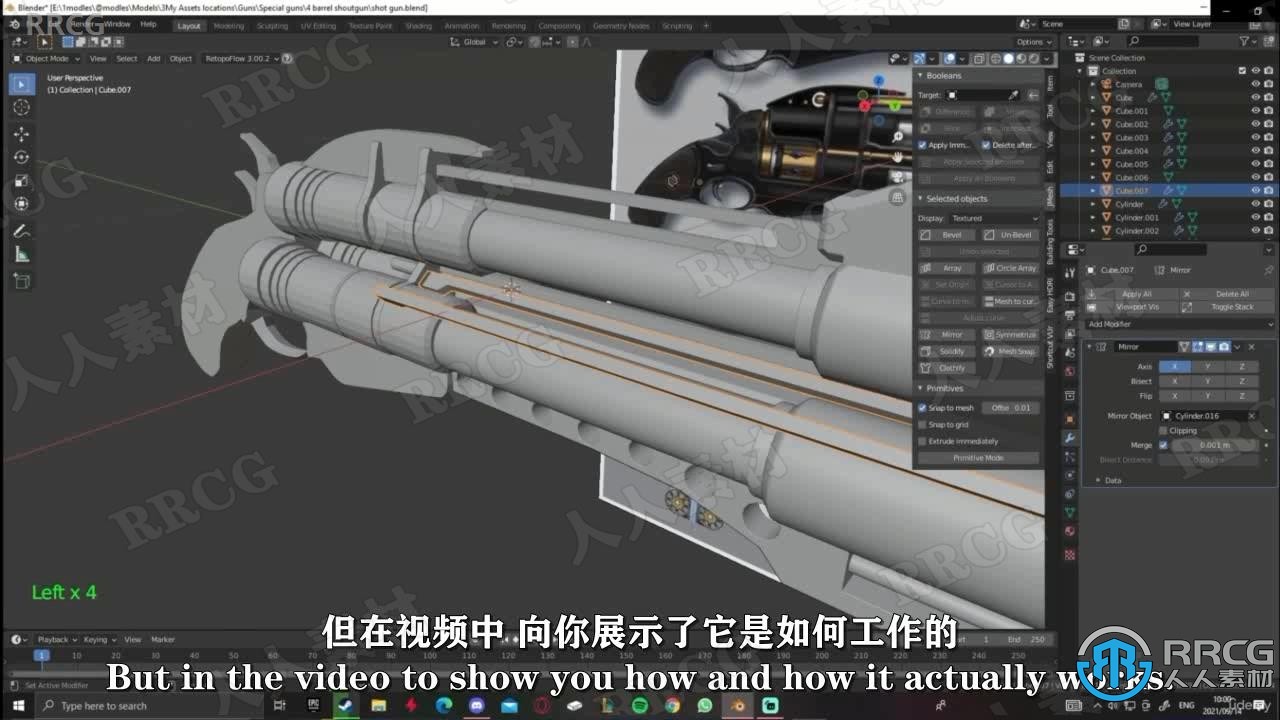The width and height of the screenshot is (1280, 720).
Task: Open the Window menu
Action: pos(117,23)
